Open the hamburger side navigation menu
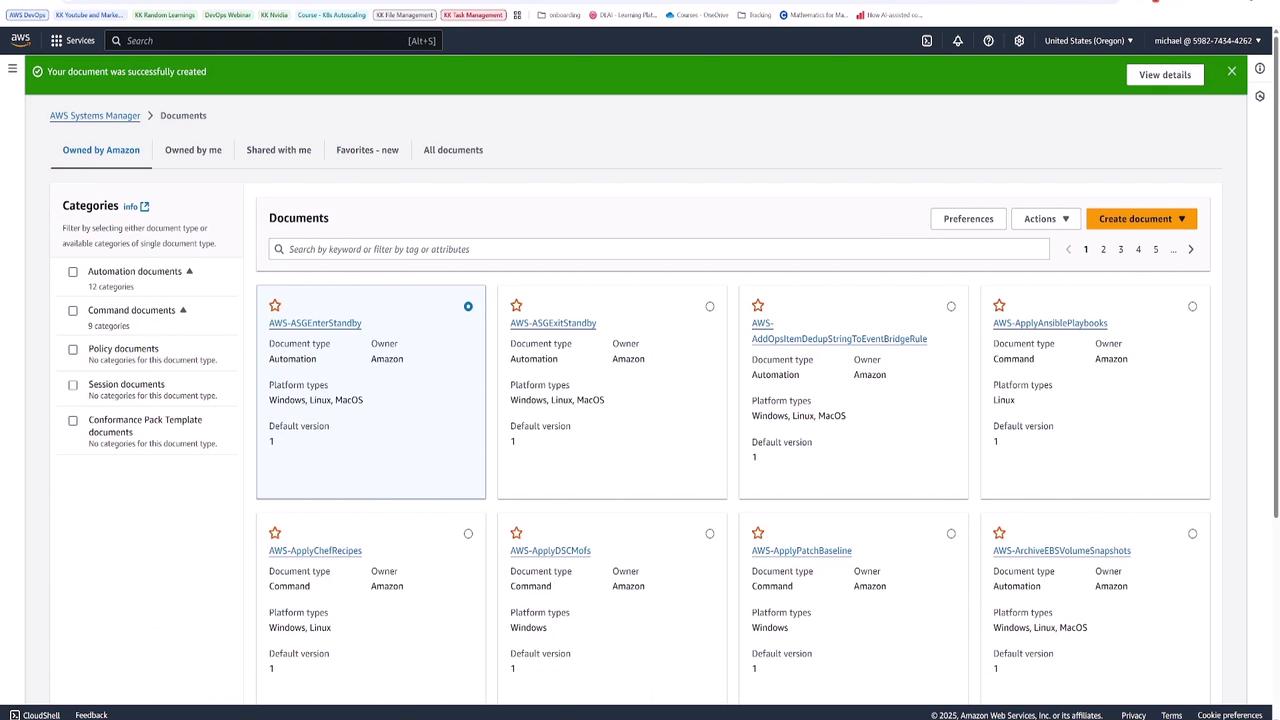Screen dimensions: 1280x720 (12, 68)
